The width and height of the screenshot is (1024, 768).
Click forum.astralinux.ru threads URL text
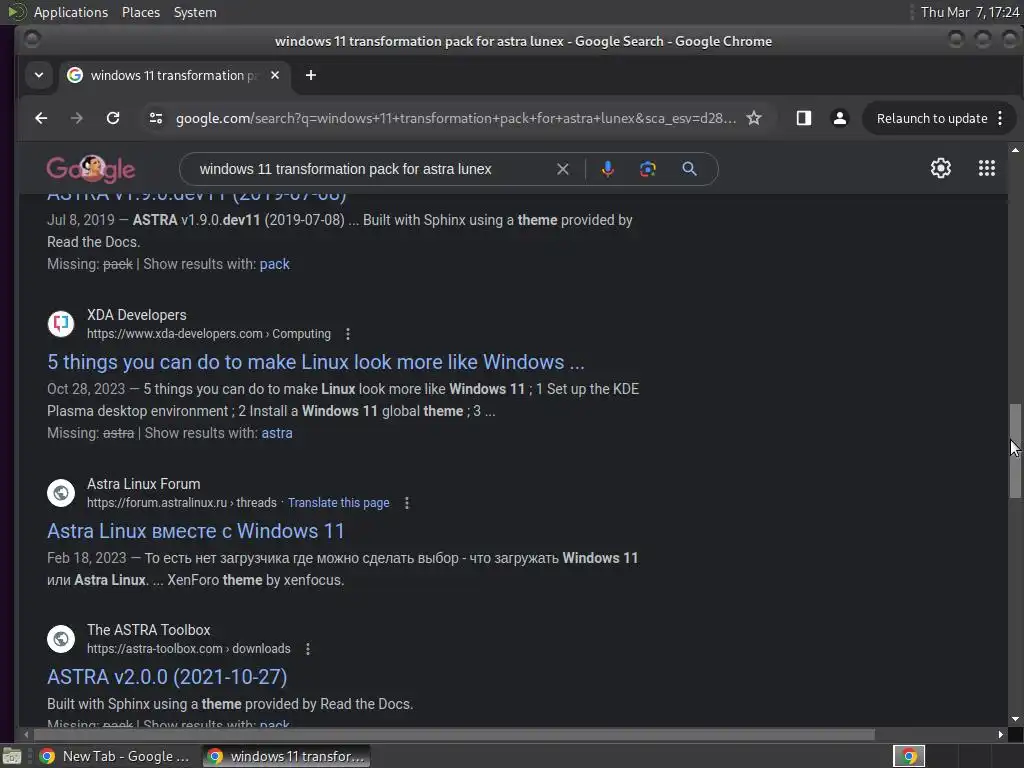coord(182,503)
